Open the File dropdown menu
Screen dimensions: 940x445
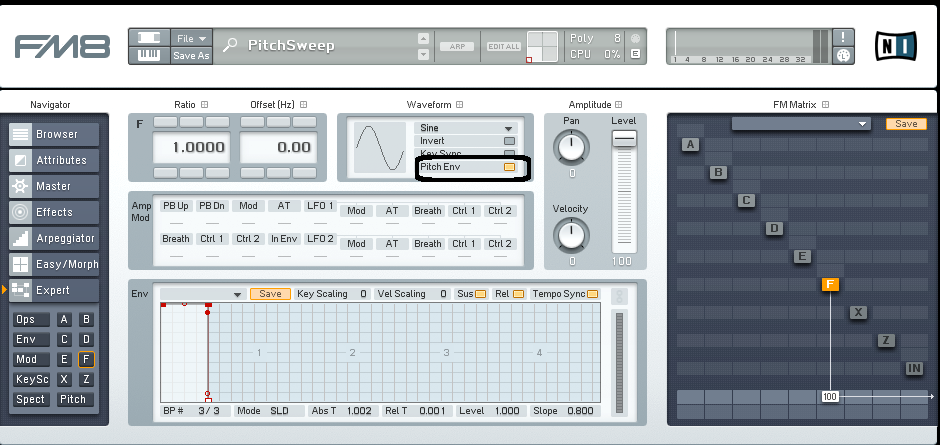[x=191, y=38]
